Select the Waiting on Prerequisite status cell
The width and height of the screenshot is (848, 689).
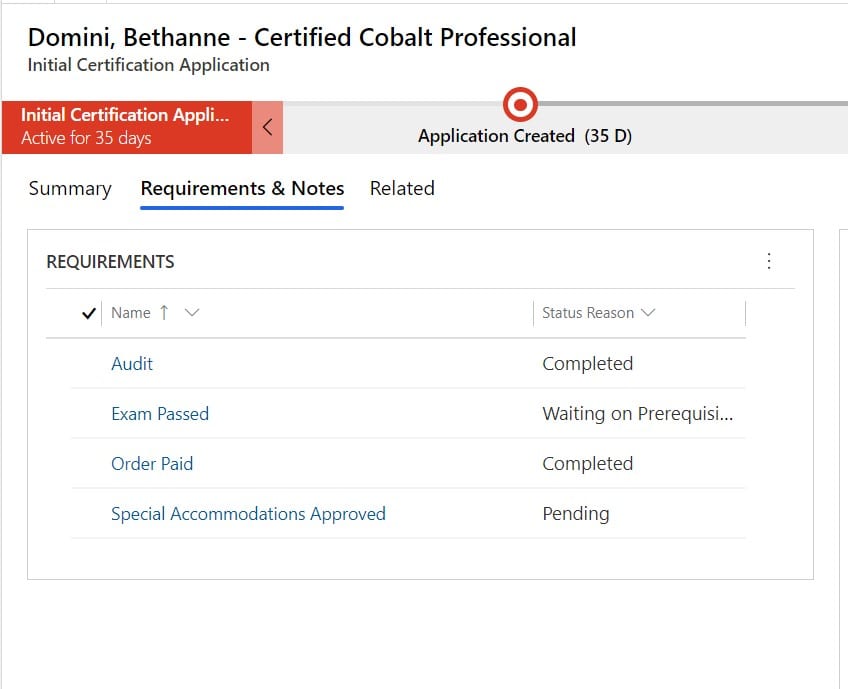click(x=639, y=414)
